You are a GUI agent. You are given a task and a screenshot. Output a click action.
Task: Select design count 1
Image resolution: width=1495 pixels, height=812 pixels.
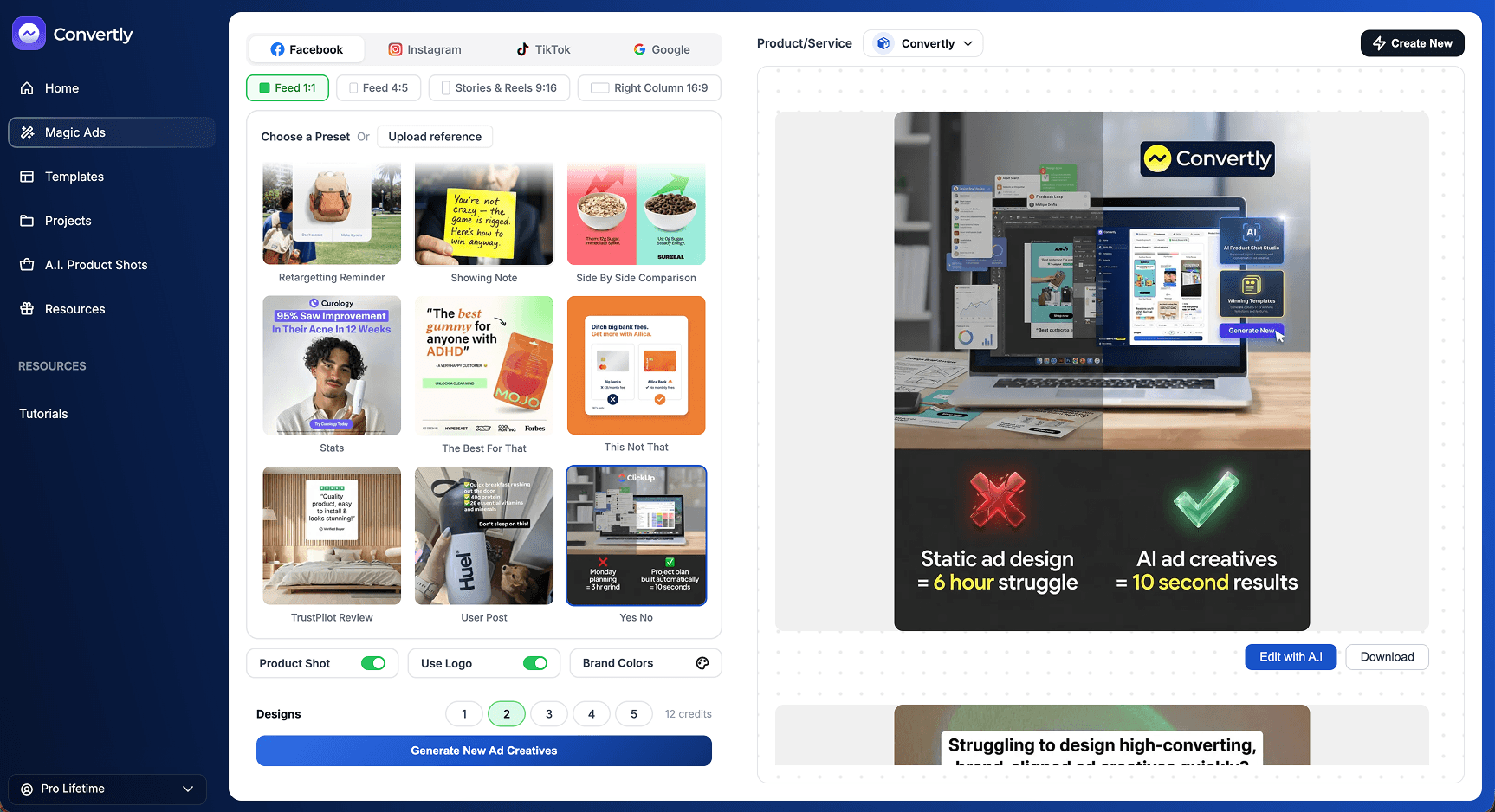464,714
